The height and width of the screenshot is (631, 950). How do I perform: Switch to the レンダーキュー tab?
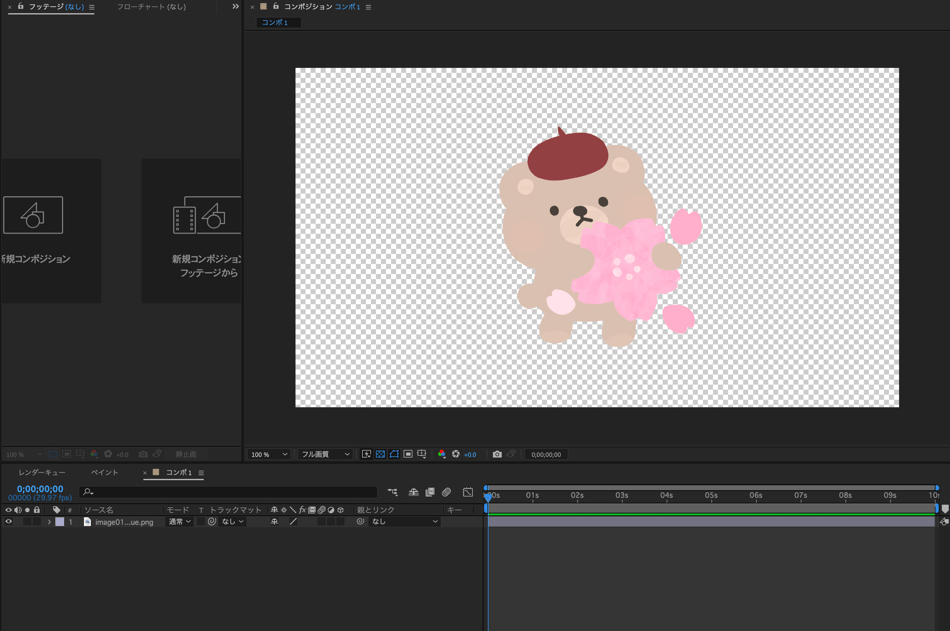[41, 472]
